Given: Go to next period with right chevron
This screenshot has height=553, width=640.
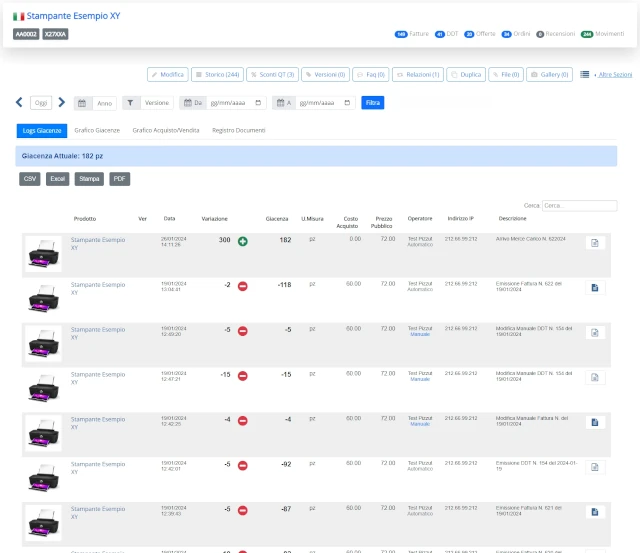Looking at the screenshot, I should click(x=61, y=102).
